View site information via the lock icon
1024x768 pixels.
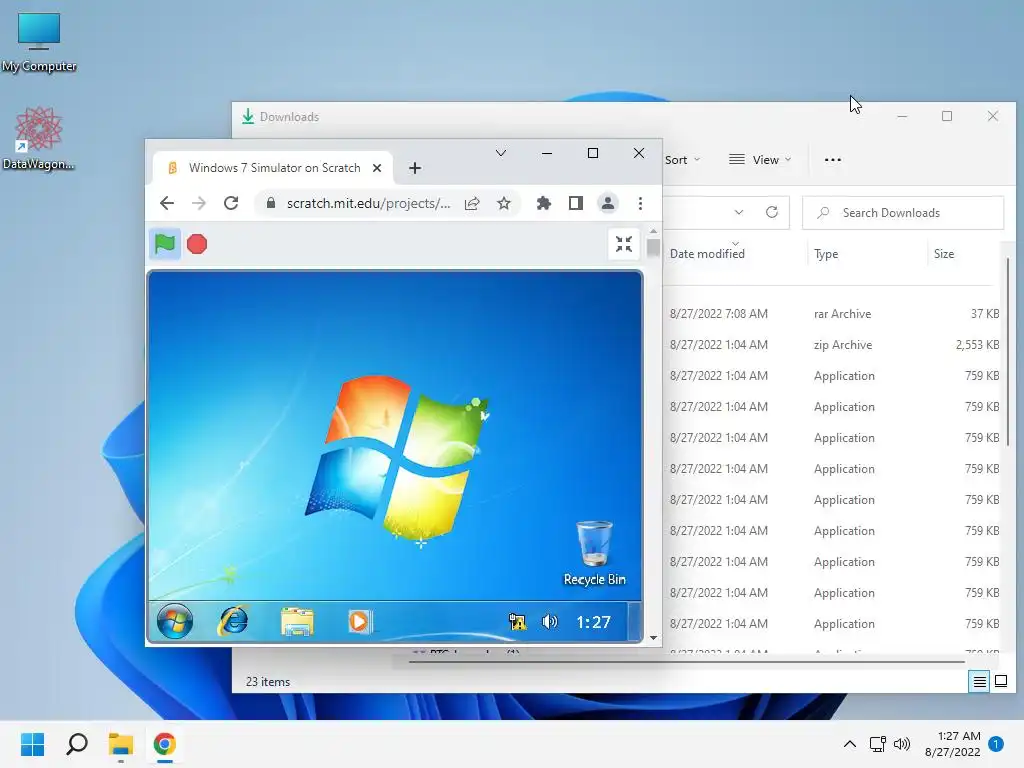click(x=270, y=203)
